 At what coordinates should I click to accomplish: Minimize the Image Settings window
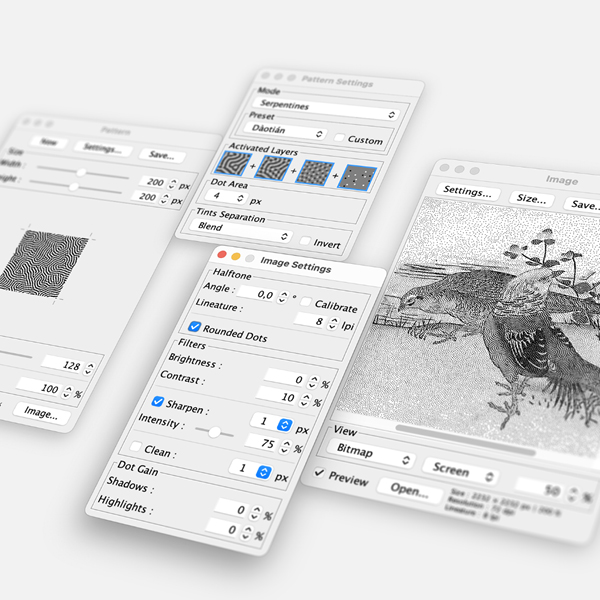point(236,257)
